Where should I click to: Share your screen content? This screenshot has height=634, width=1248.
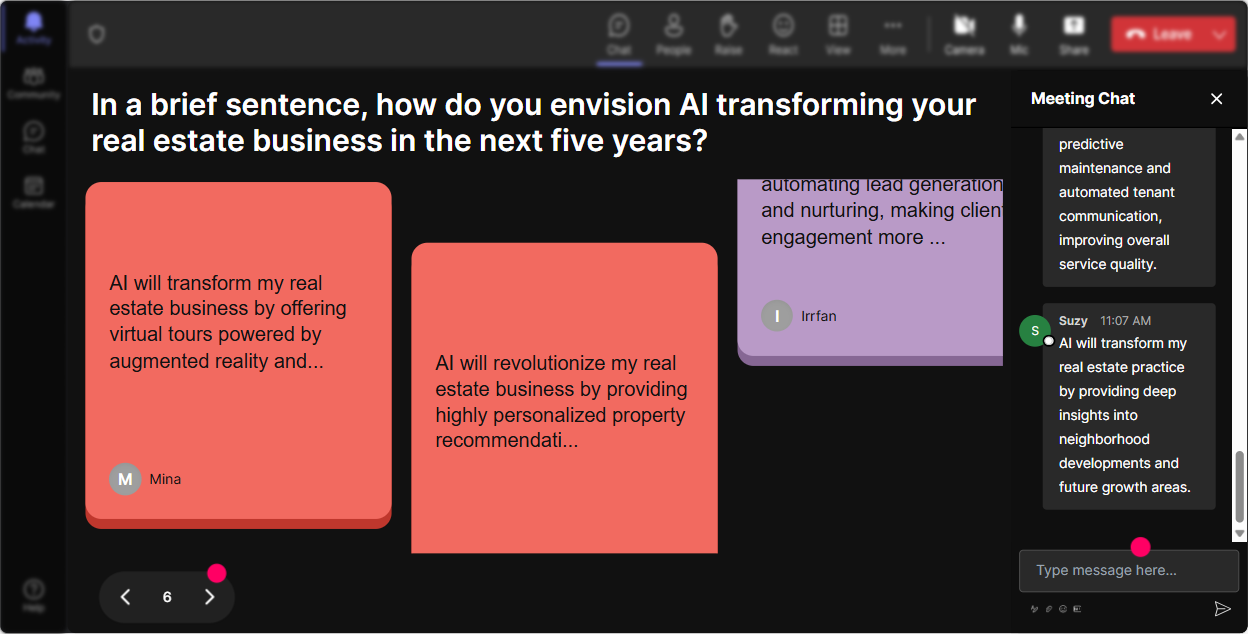click(x=1074, y=33)
